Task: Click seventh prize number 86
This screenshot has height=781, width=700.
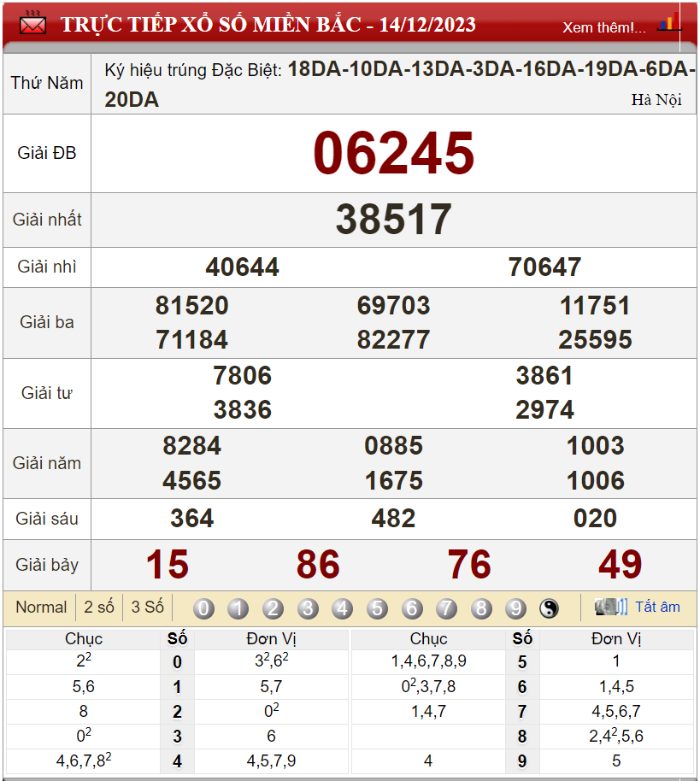Action: 318,564
